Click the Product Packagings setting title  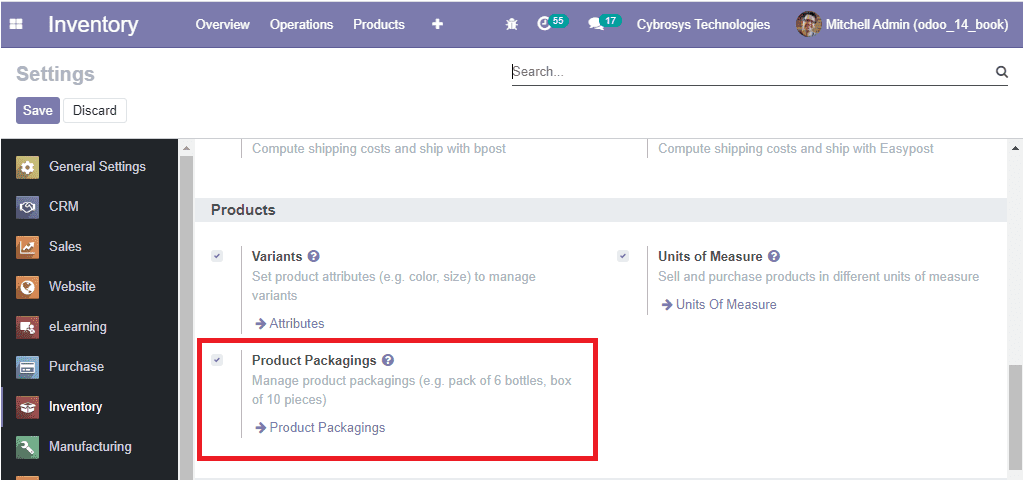point(314,360)
